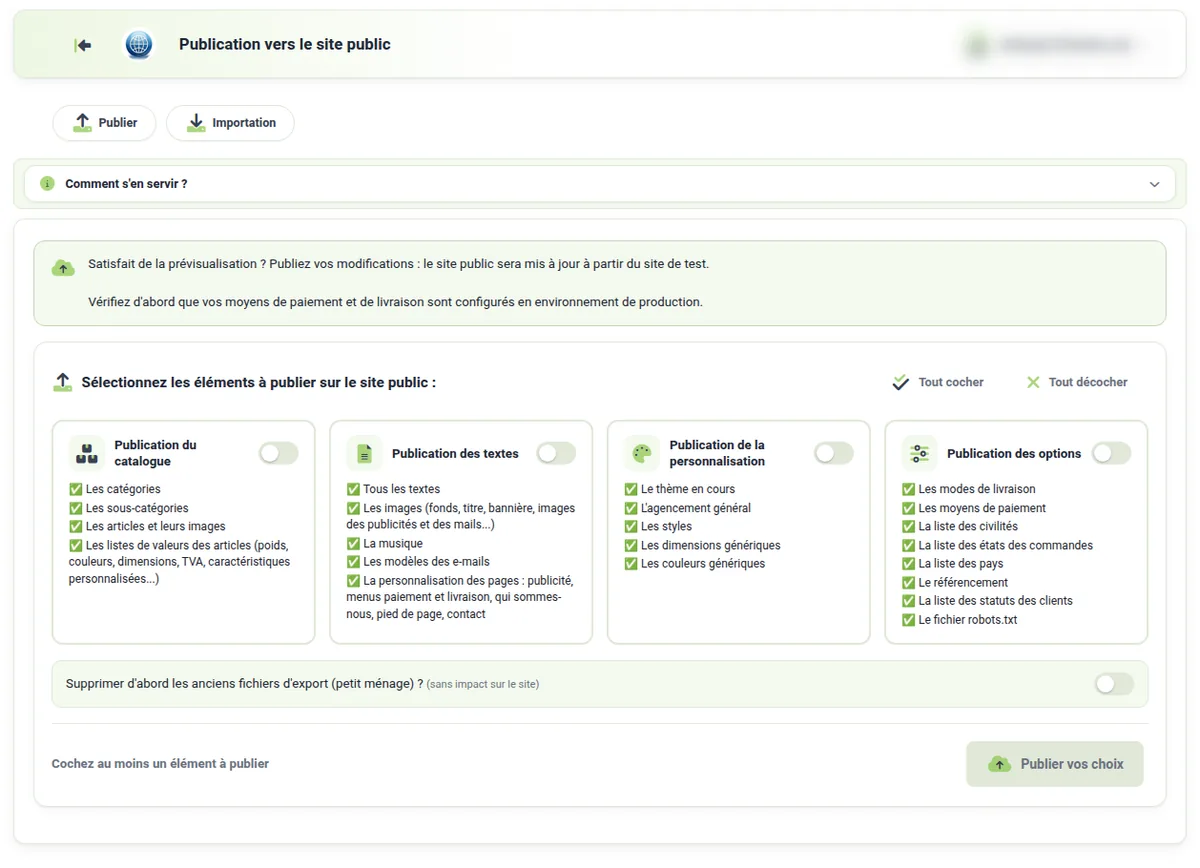Click La liste des civilités item
The width and height of the screenshot is (1200, 868).
click(x=960, y=526)
